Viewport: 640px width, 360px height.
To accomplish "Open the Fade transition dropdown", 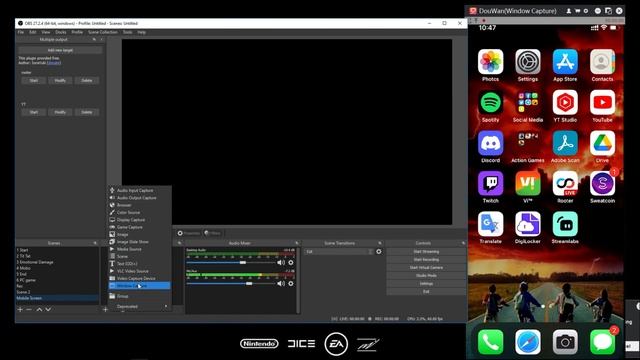I will (339, 252).
